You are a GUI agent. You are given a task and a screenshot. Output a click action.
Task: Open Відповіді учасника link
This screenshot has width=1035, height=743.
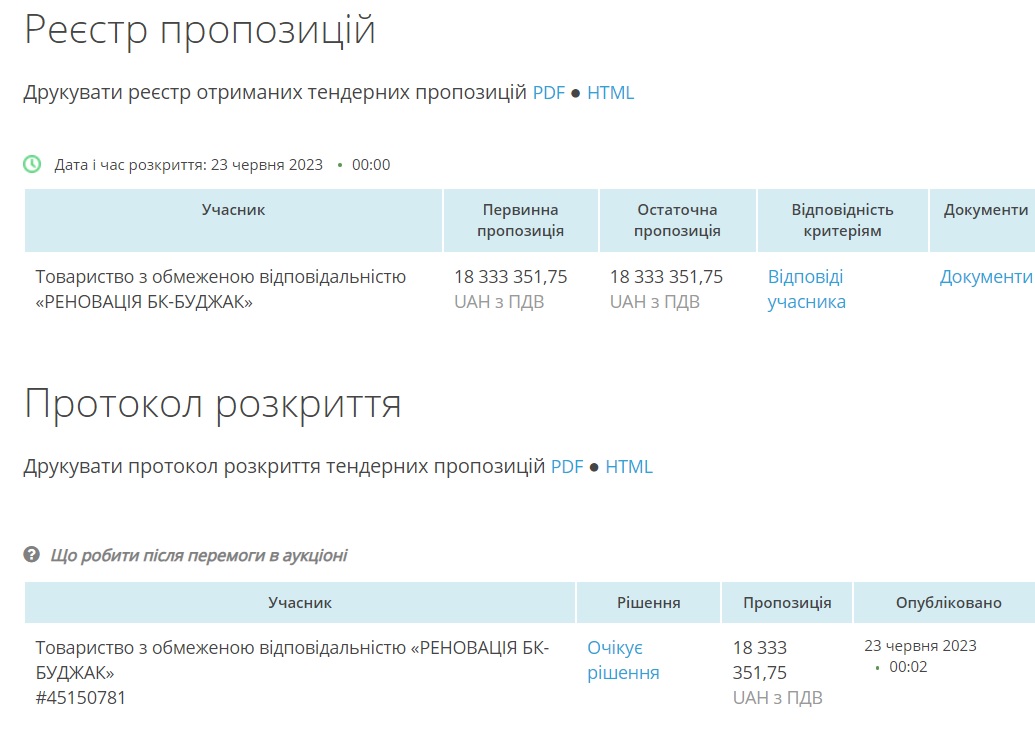[806, 289]
